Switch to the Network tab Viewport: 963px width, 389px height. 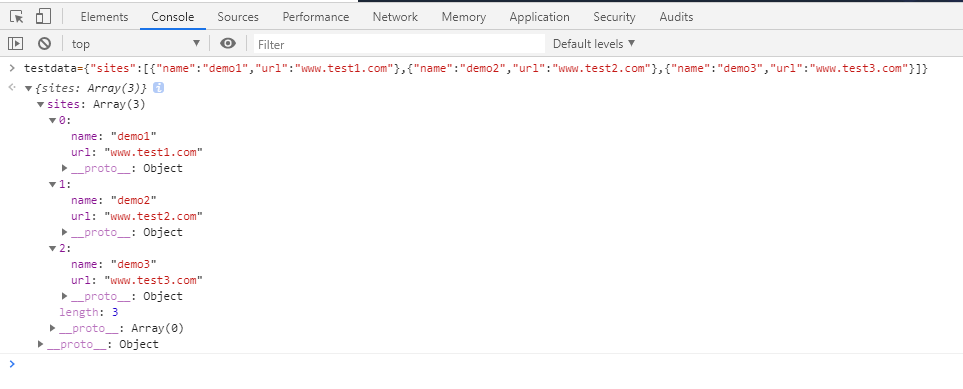[395, 17]
